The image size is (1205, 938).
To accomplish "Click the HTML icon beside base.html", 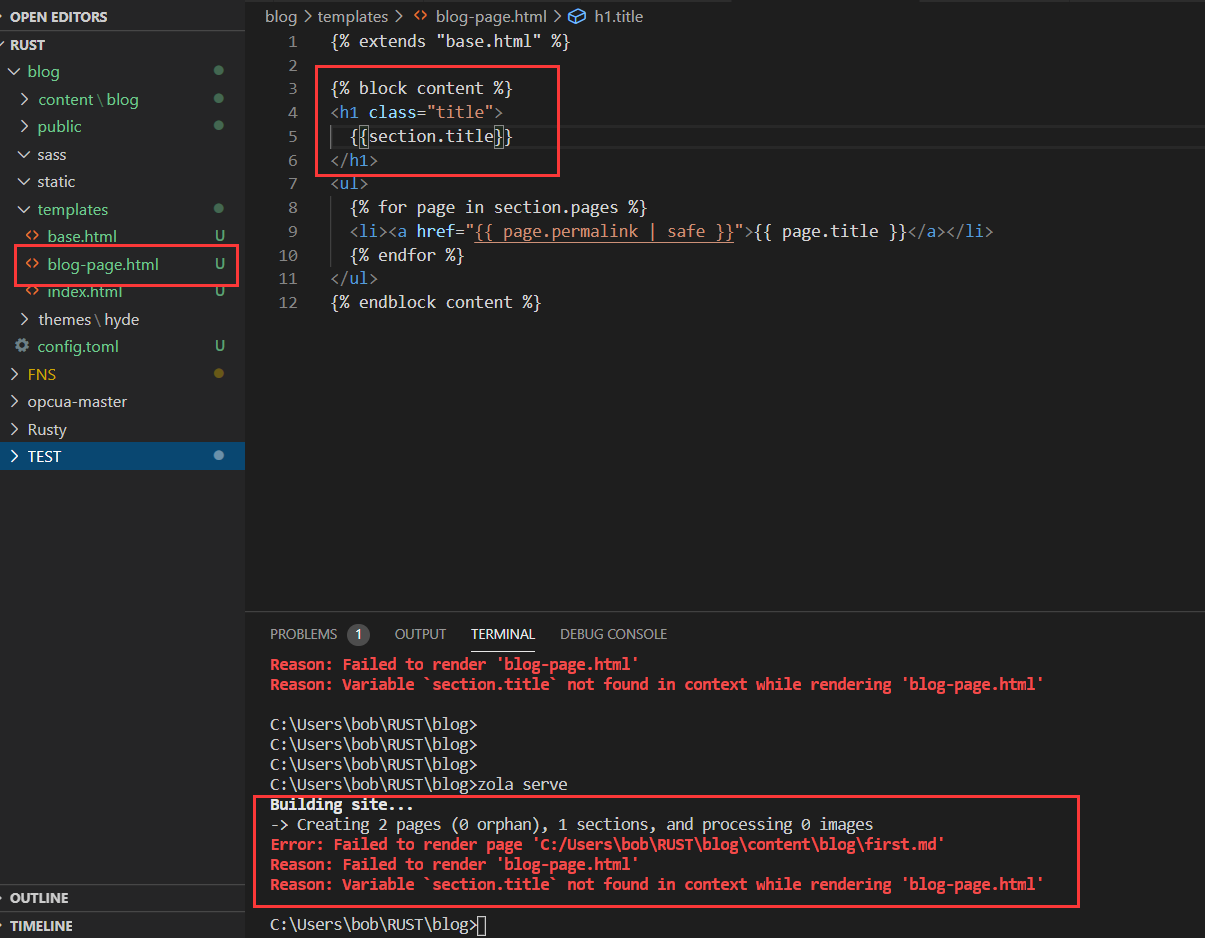I will [x=32, y=237].
